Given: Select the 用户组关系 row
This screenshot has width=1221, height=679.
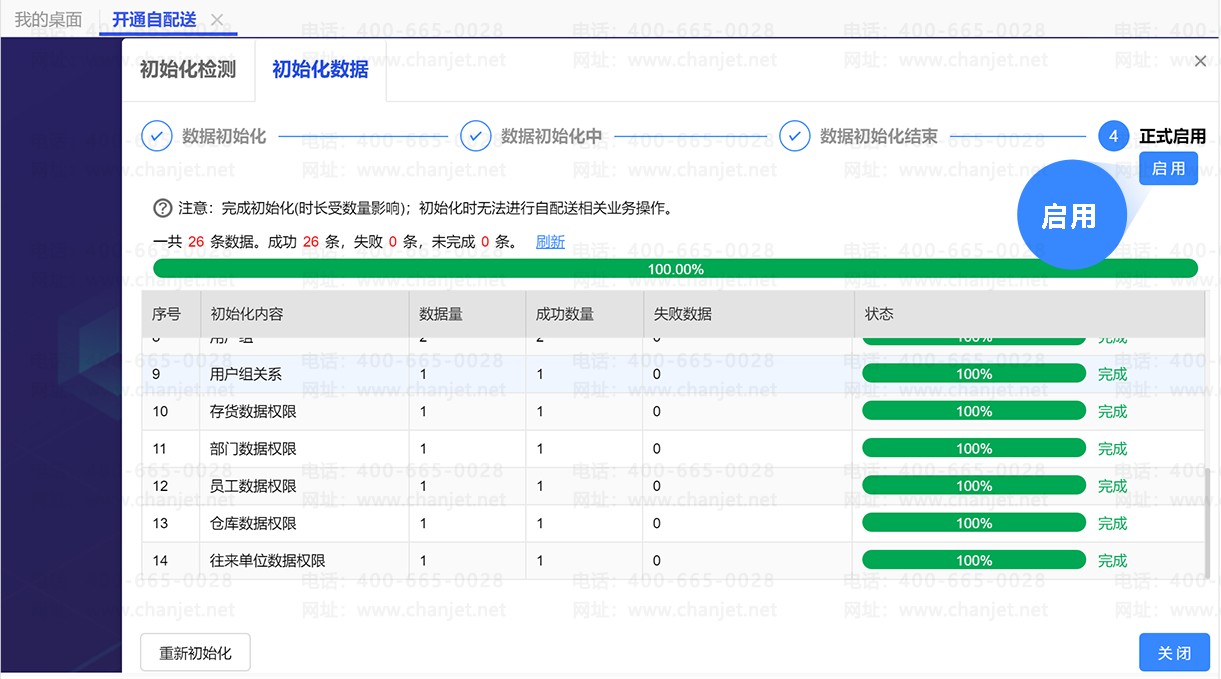Looking at the screenshot, I should [x=246, y=374].
